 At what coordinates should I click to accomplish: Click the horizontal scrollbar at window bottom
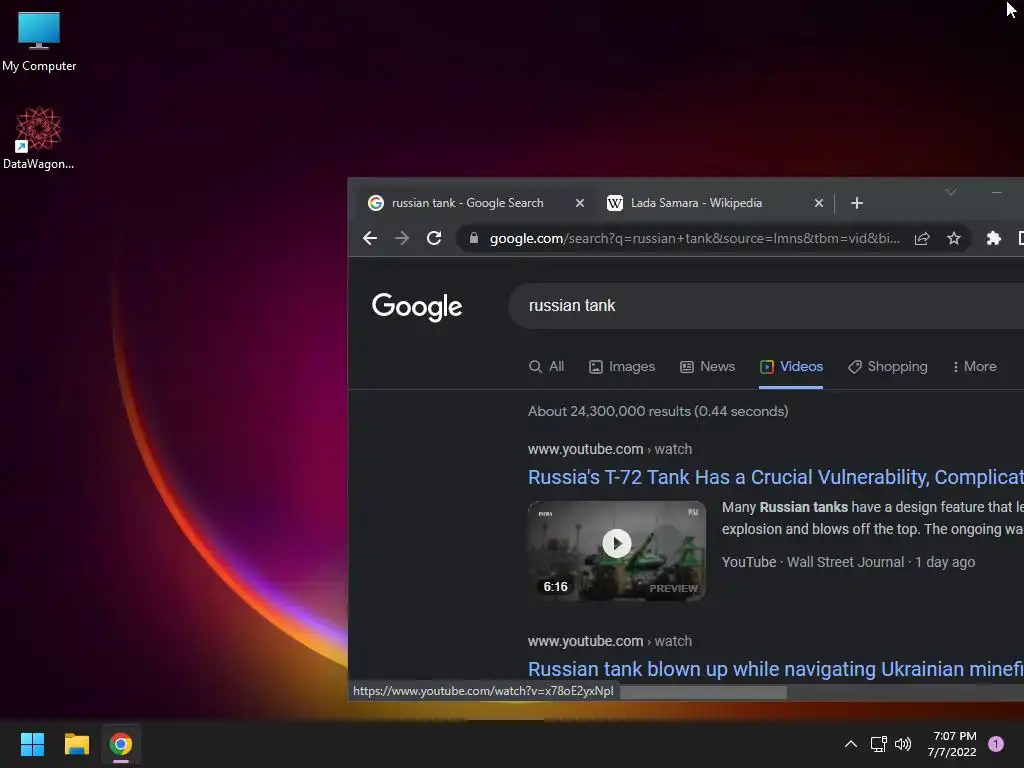(x=703, y=692)
